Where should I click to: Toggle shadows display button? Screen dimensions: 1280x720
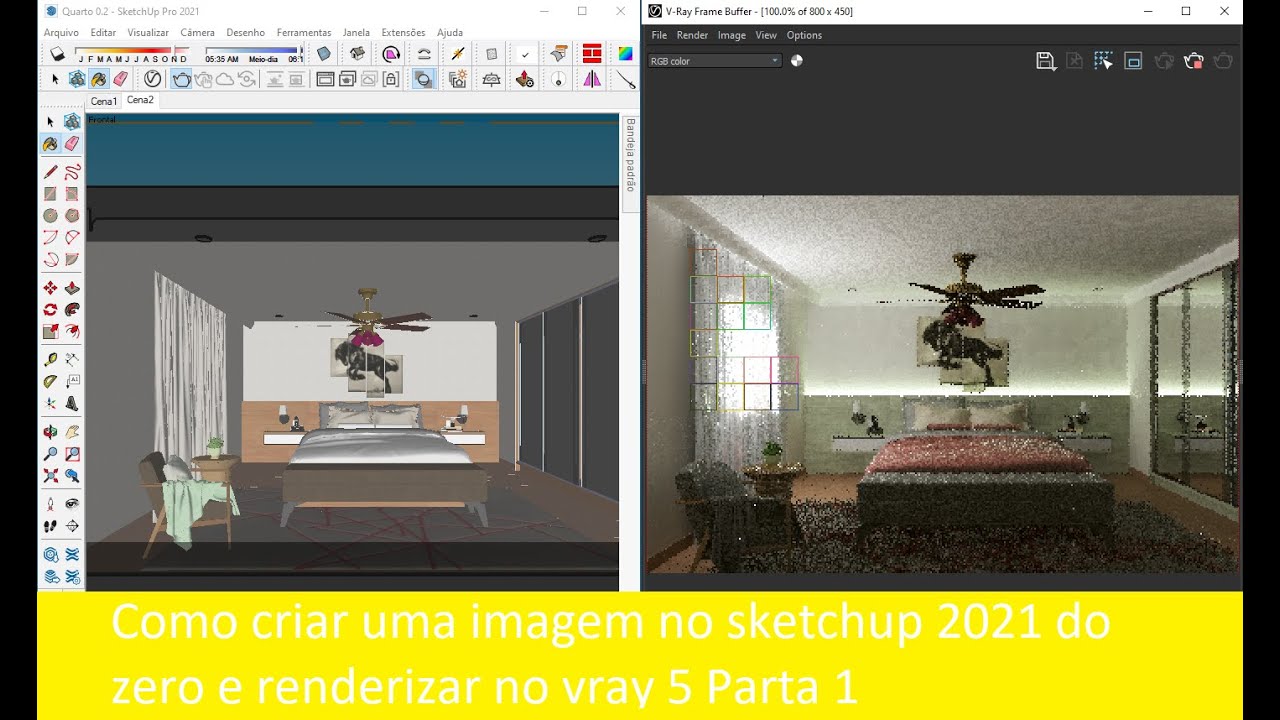coord(57,53)
